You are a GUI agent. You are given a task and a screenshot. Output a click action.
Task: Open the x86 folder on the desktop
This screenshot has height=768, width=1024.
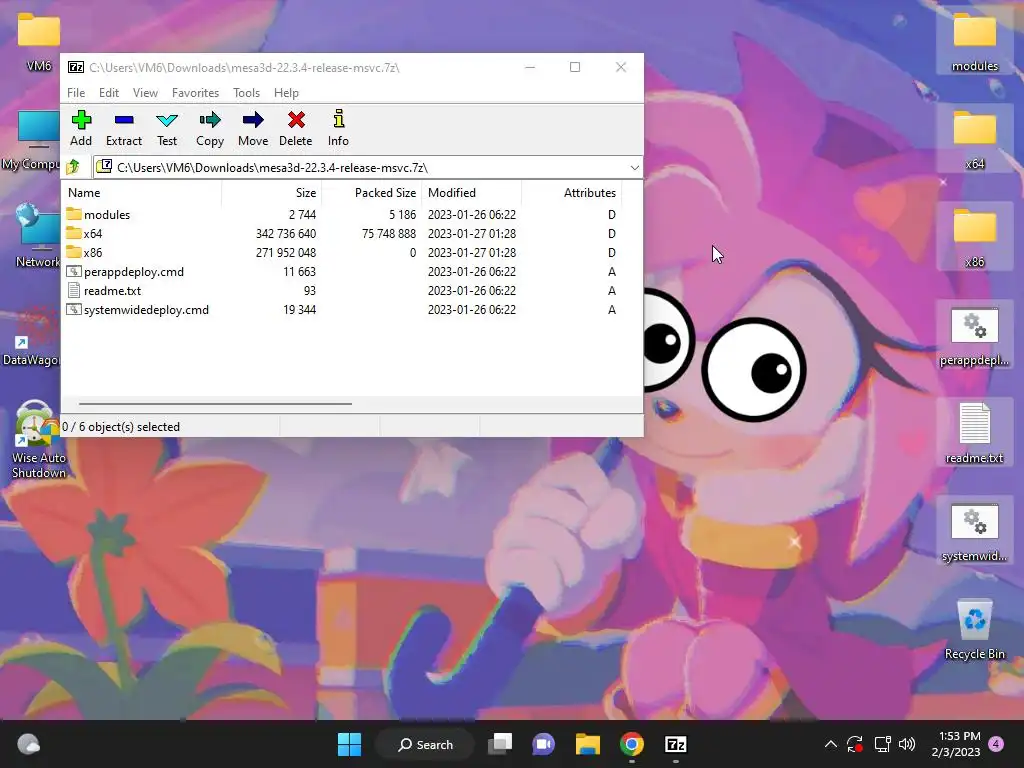(974, 238)
